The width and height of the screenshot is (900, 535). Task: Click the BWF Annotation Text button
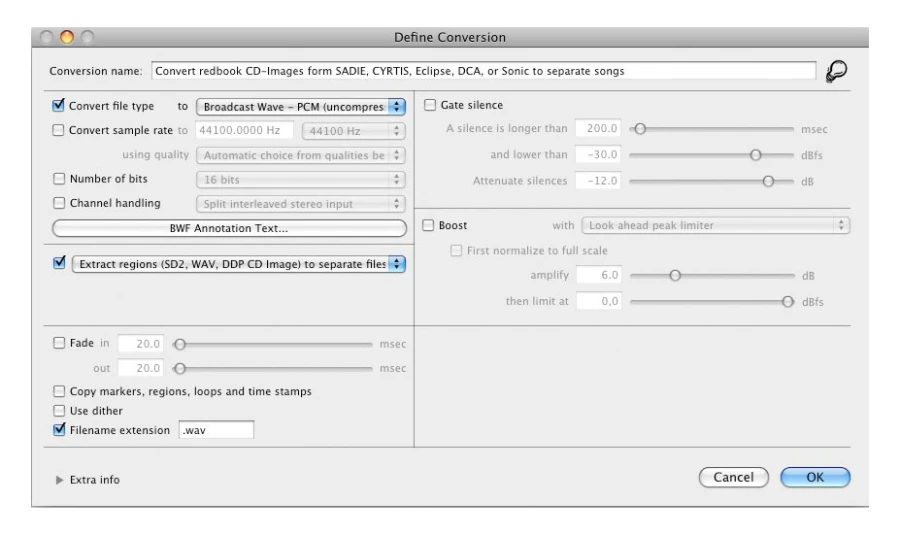pos(229,228)
